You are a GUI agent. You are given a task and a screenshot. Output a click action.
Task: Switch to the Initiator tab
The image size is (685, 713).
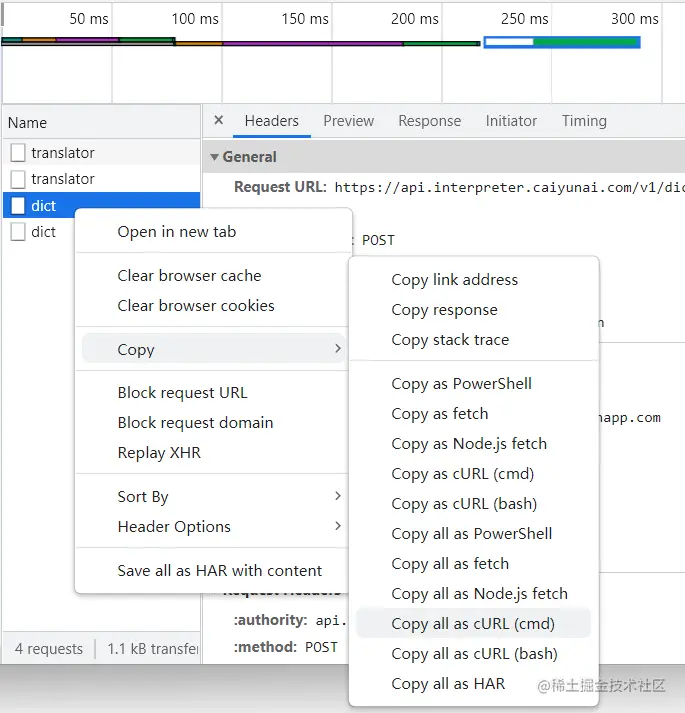click(511, 121)
